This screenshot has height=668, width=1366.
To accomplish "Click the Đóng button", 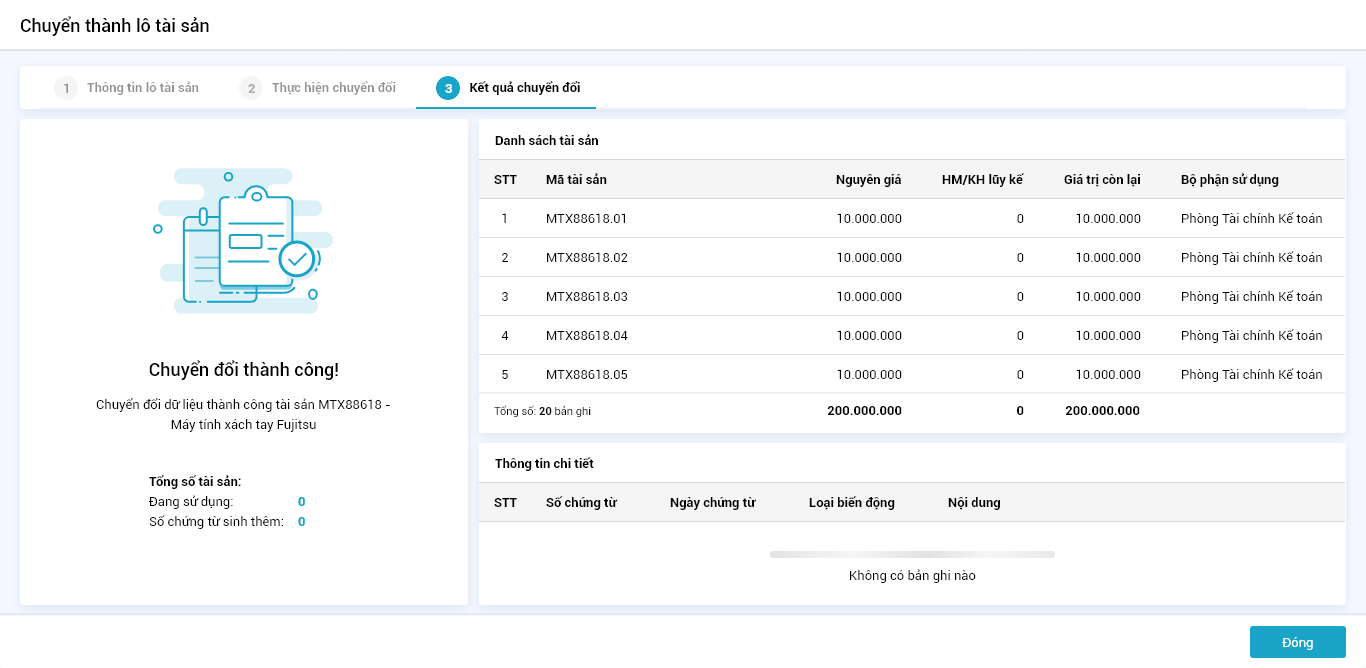I will point(1297,642).
